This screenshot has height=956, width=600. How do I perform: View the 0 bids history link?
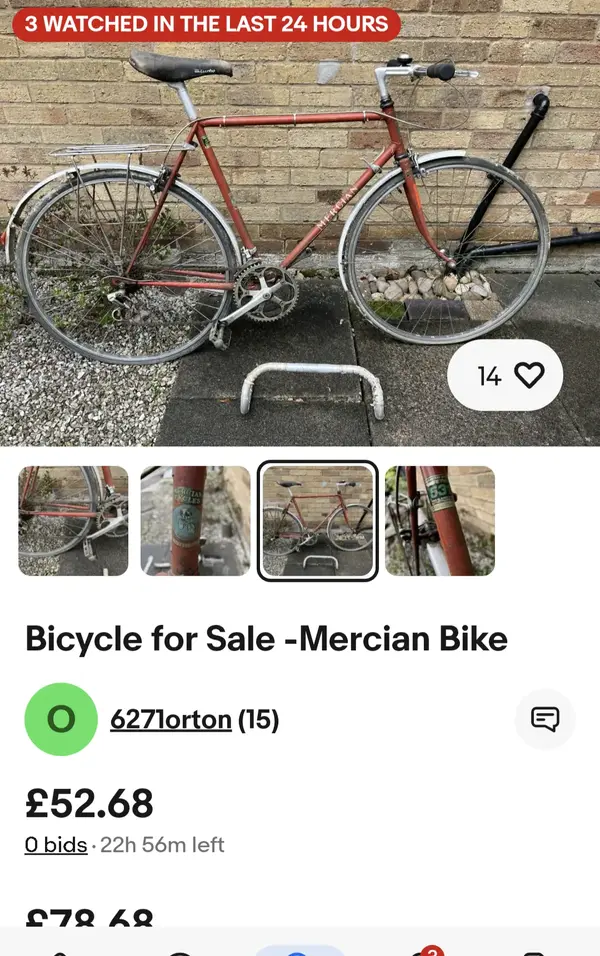point(56,845)
